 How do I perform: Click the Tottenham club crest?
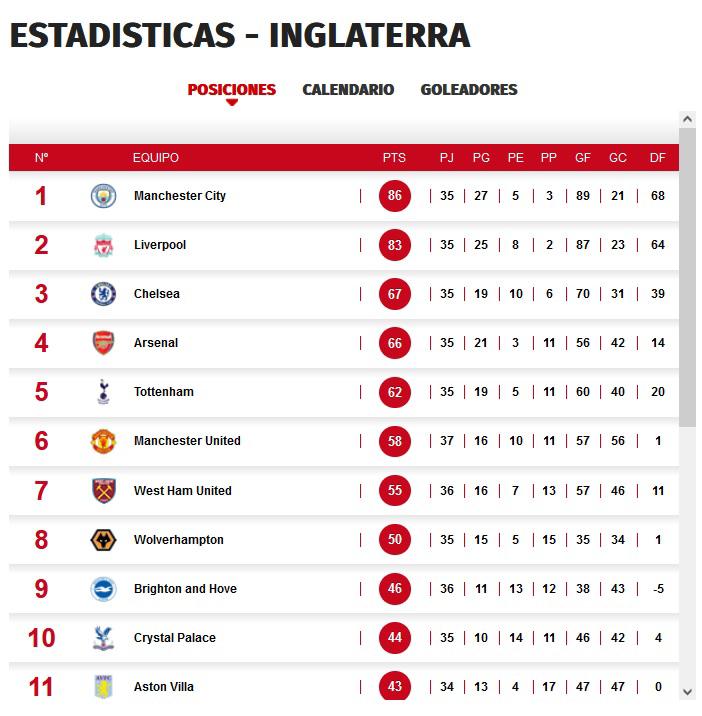(103, 392)
